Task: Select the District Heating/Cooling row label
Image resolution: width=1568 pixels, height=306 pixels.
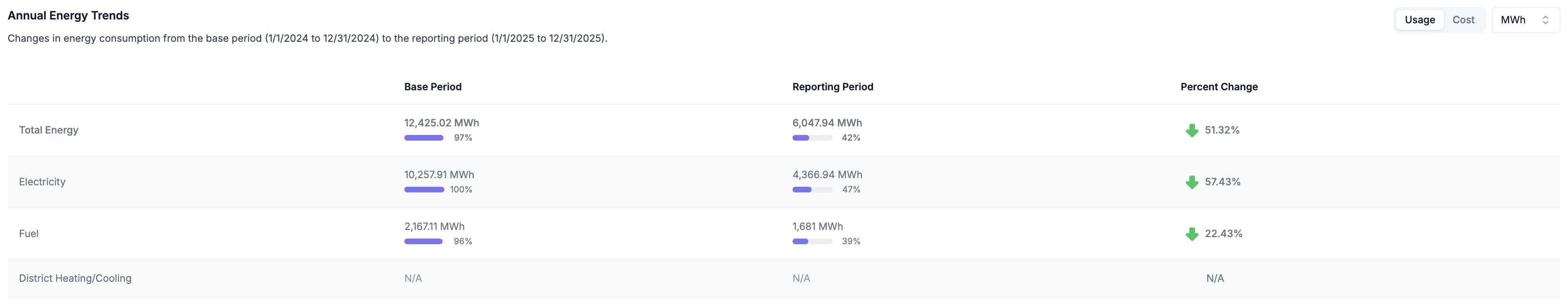Action: click(75, 278)
